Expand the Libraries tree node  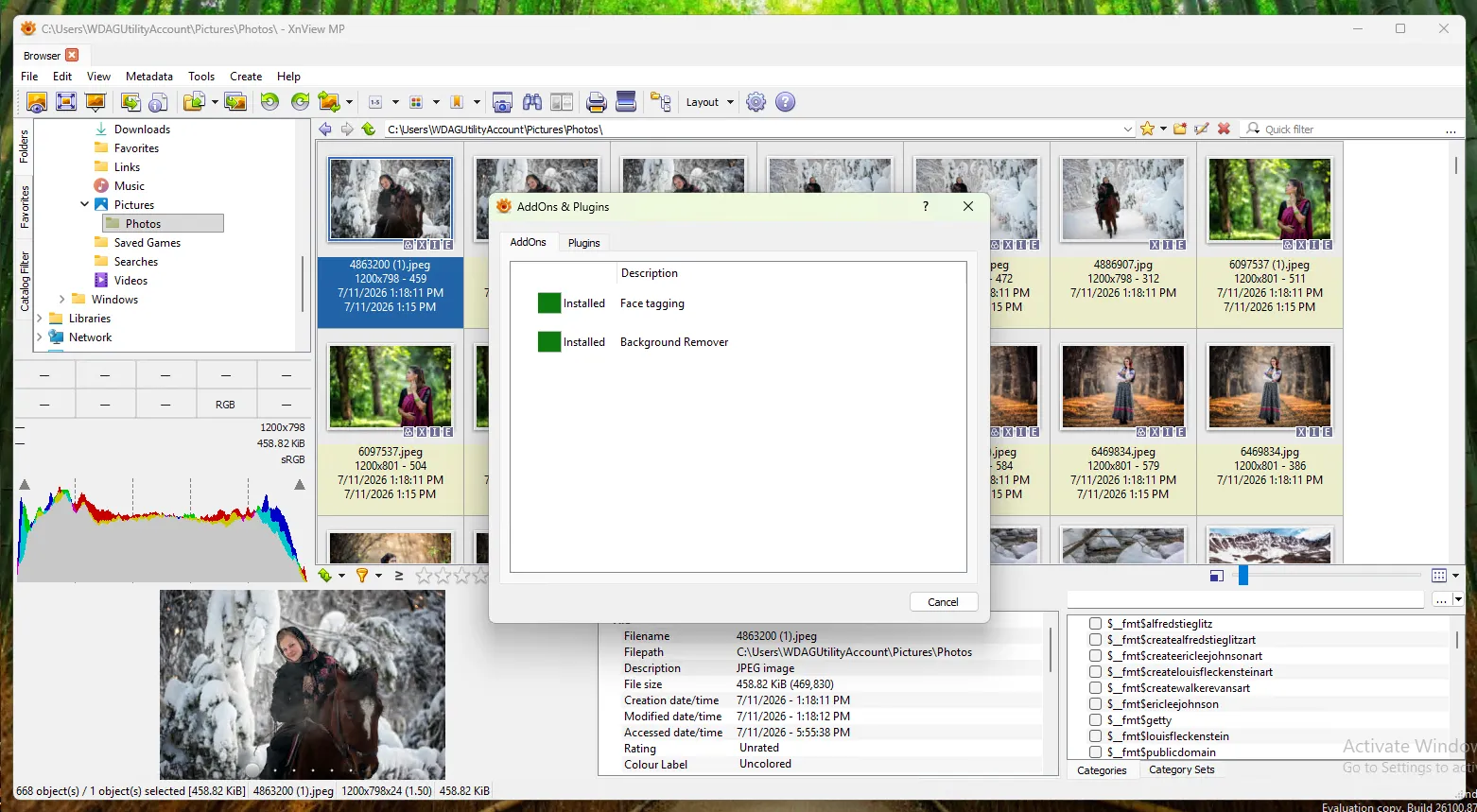[40, 318]
